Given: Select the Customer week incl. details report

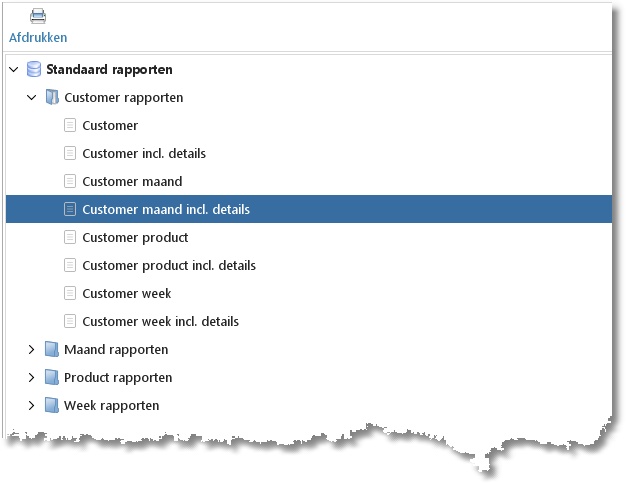Looking at the screenshot, I should [160, 322].
